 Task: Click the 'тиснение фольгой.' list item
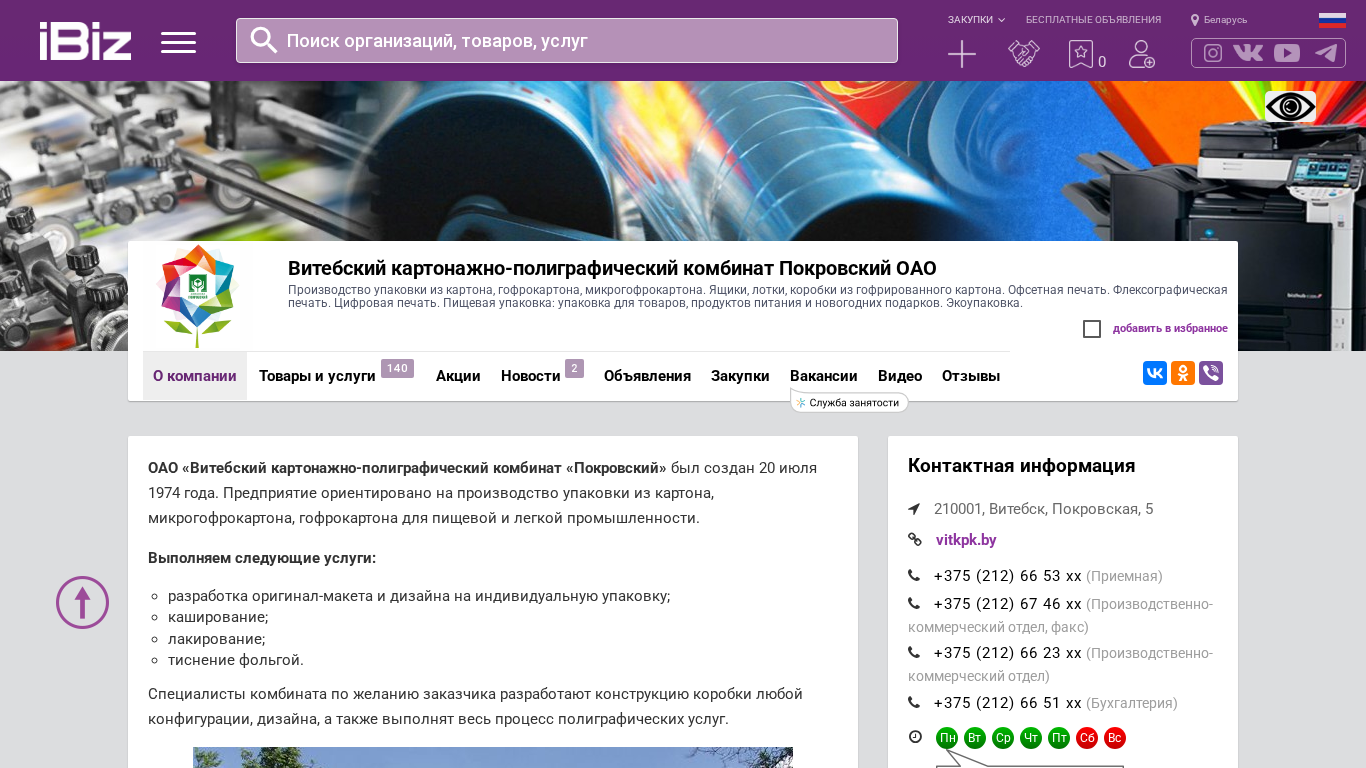point(236,660)
